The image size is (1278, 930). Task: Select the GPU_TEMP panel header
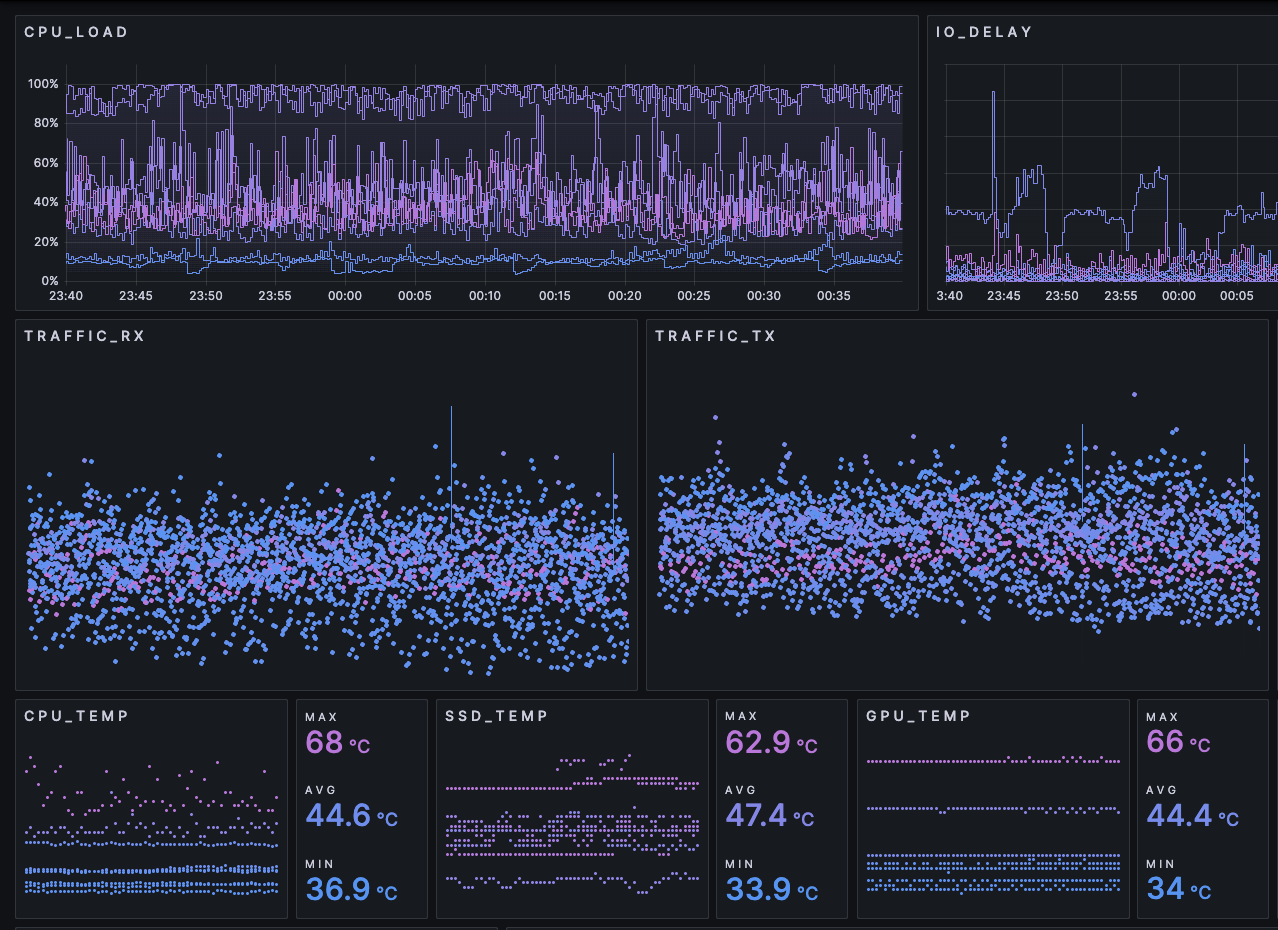[x=918, y=716]
